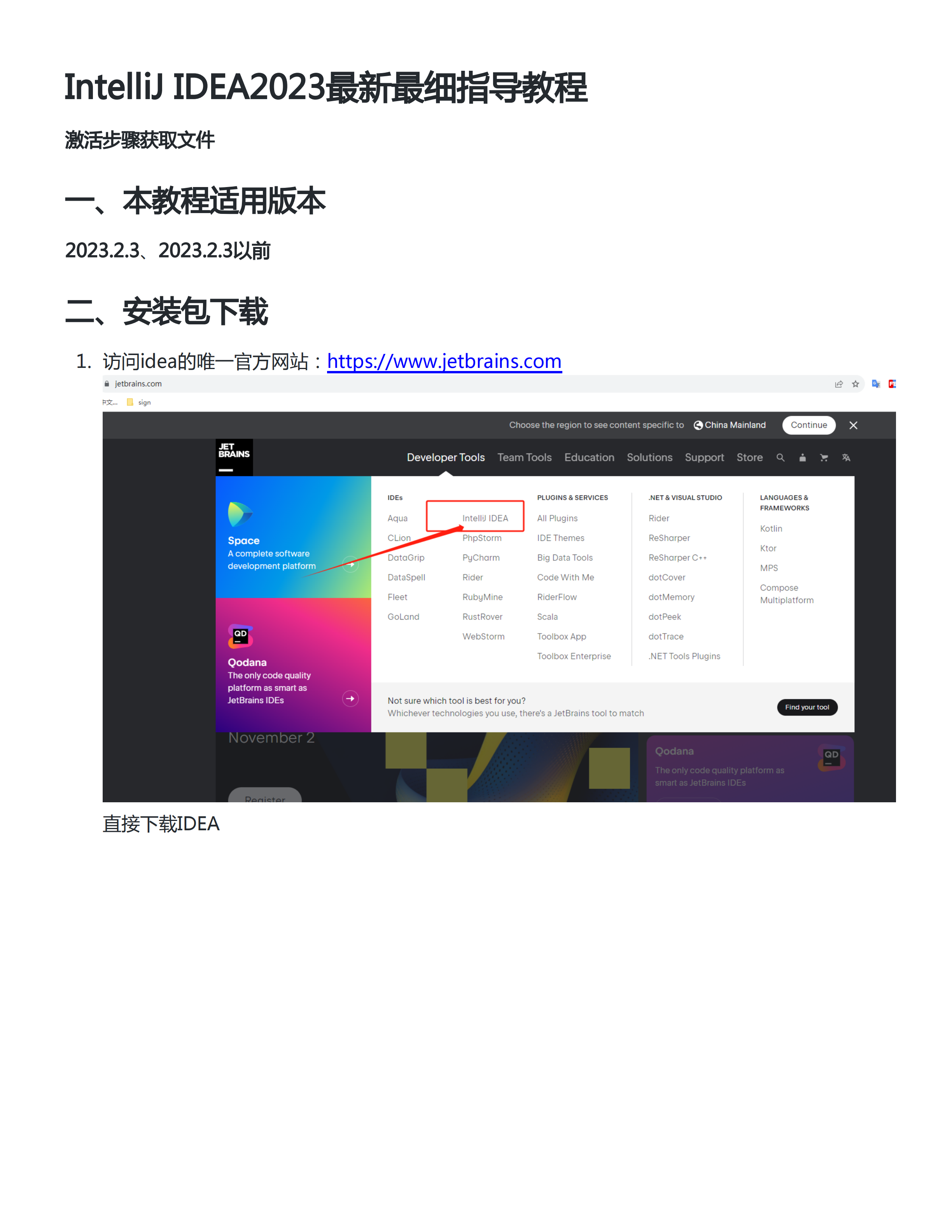Select IntelliJ IDEA from the IDEs list

486,517
